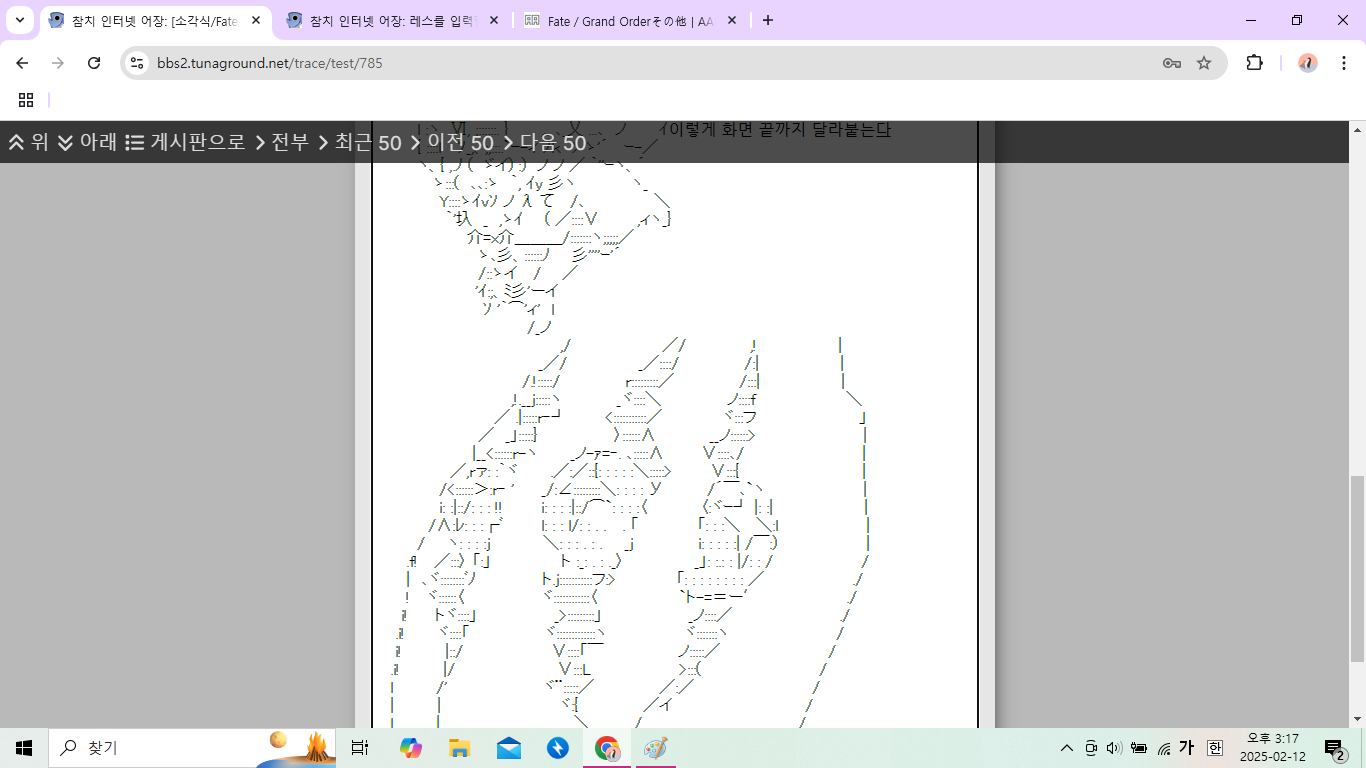Click the URL address bar

click(x=650, y=63)
